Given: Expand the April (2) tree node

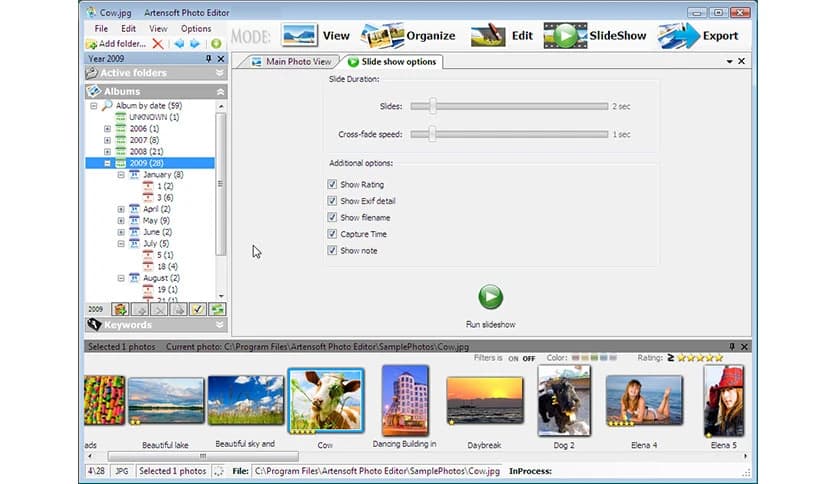Looking at the screenshot, I should click(x=121, y=209).
